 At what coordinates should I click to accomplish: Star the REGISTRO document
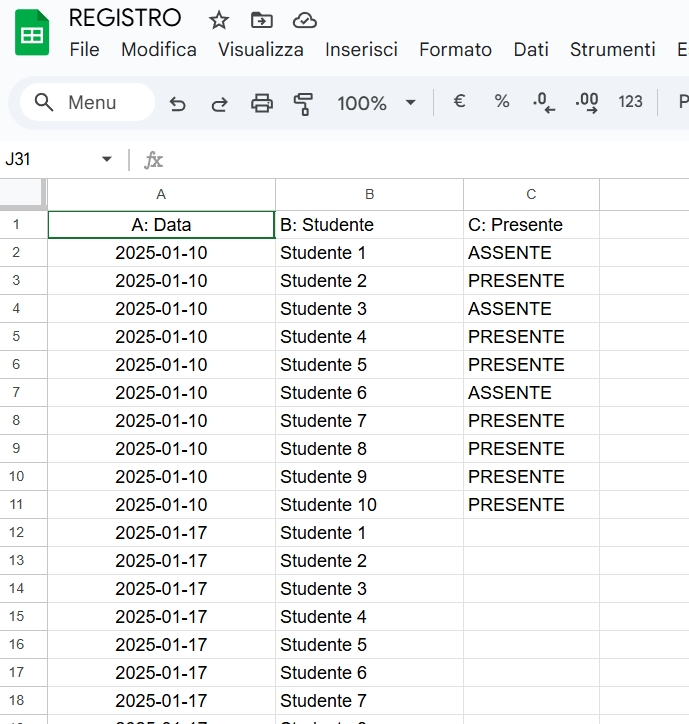(x=219, y=20)
